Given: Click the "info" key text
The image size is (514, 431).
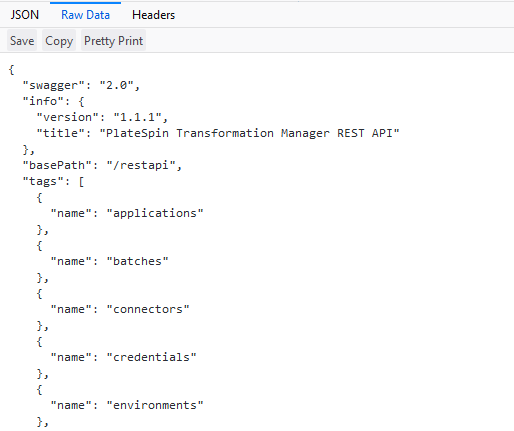Looking at the screenshot, I should (43, 101).
